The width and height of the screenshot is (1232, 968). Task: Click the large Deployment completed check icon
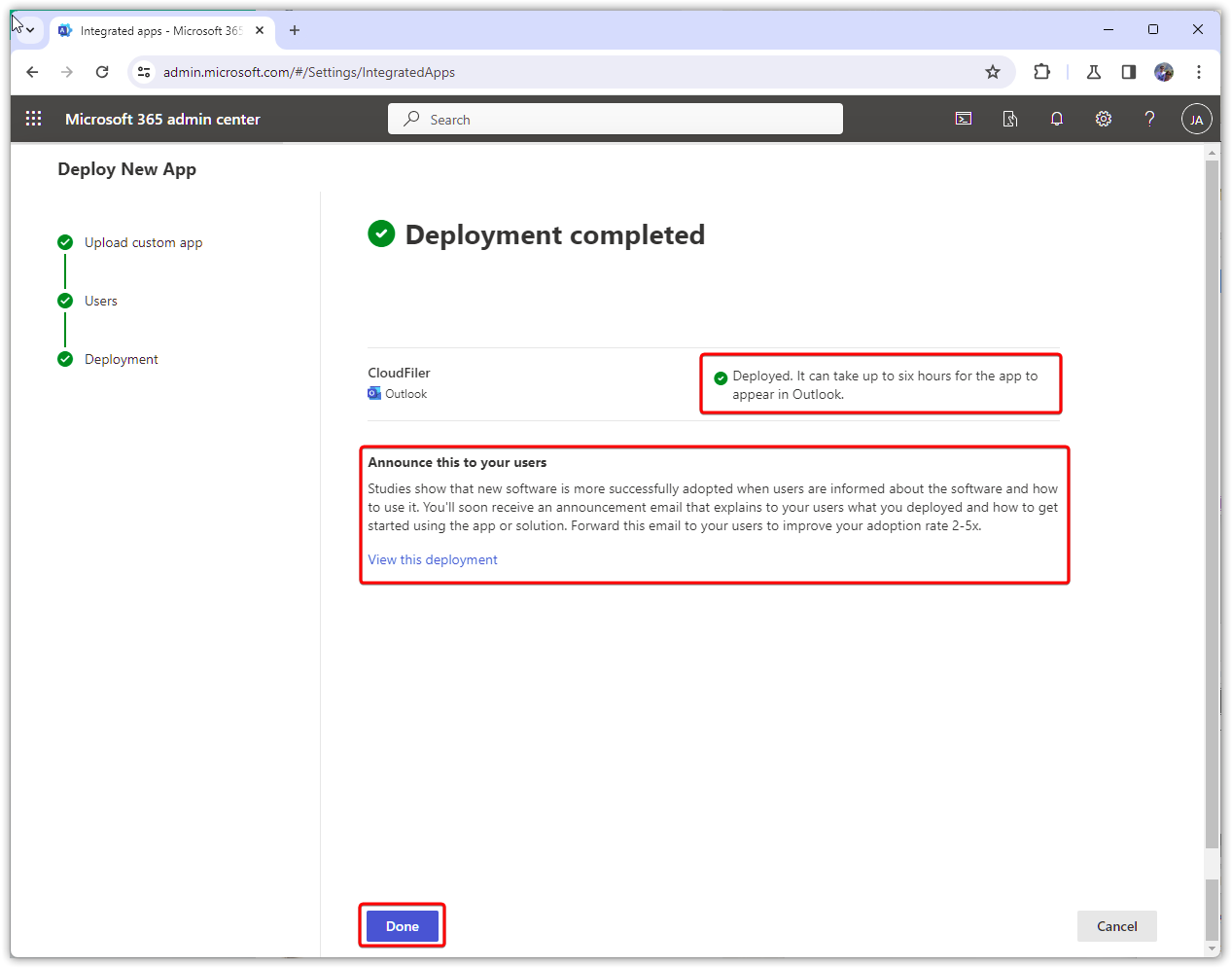pos(381,233)
